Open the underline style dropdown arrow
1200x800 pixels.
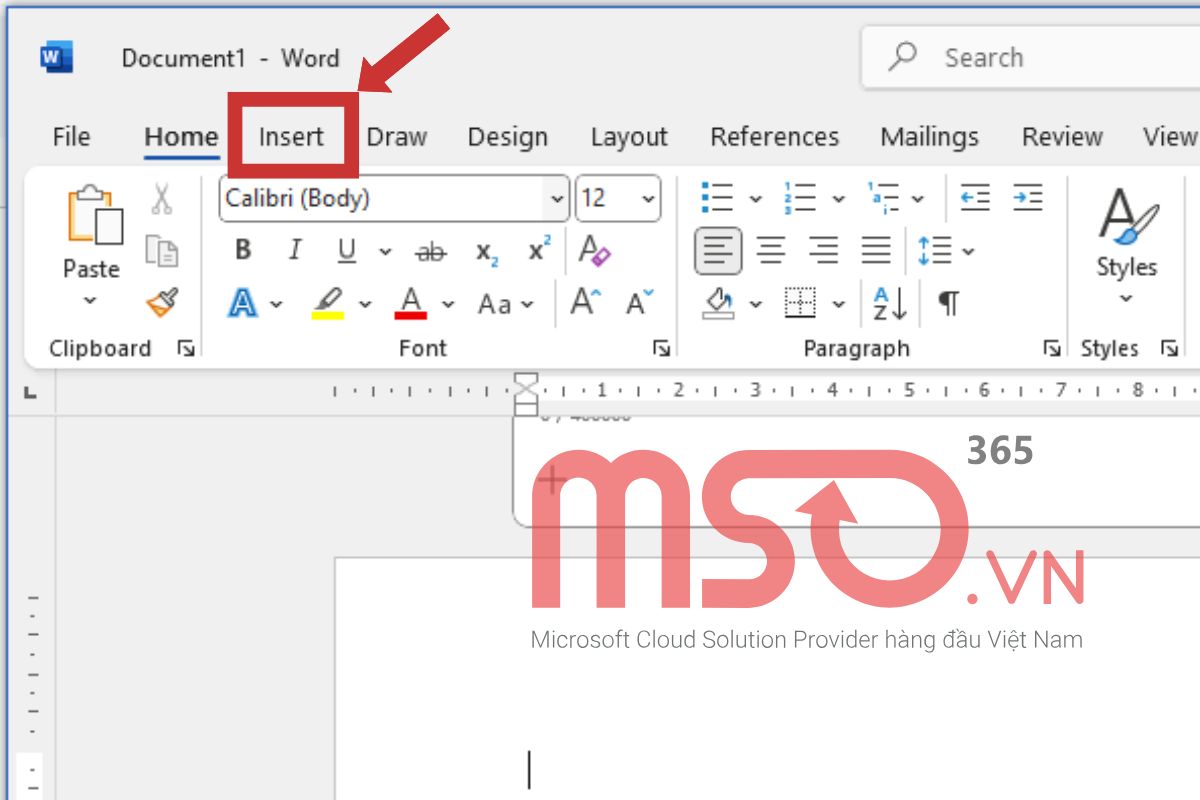[385, 252]
